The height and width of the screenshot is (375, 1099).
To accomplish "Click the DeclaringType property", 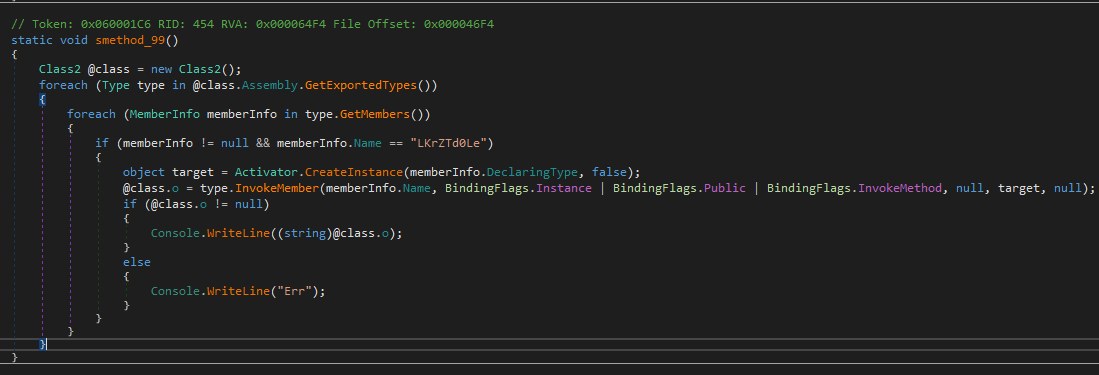I will click(533, 172).
